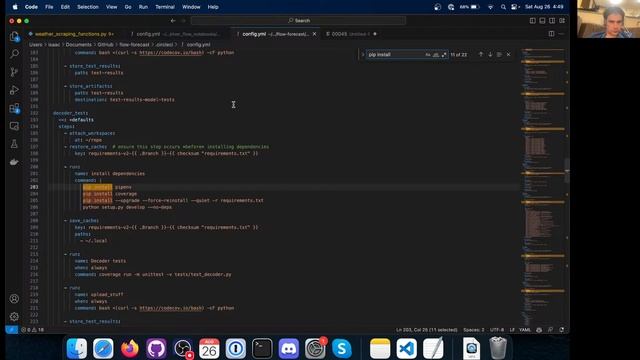640x360 pixels.
Task: Open the Docker view in activity bar
Action: point(14,162)
